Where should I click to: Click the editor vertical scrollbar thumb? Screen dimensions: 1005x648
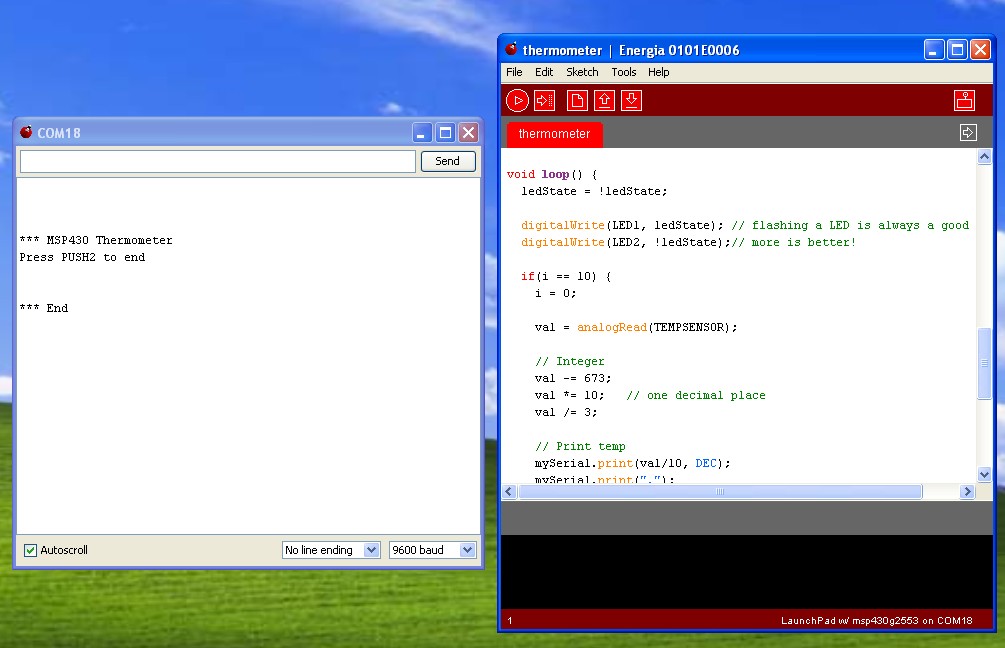(x=984, y=363)
